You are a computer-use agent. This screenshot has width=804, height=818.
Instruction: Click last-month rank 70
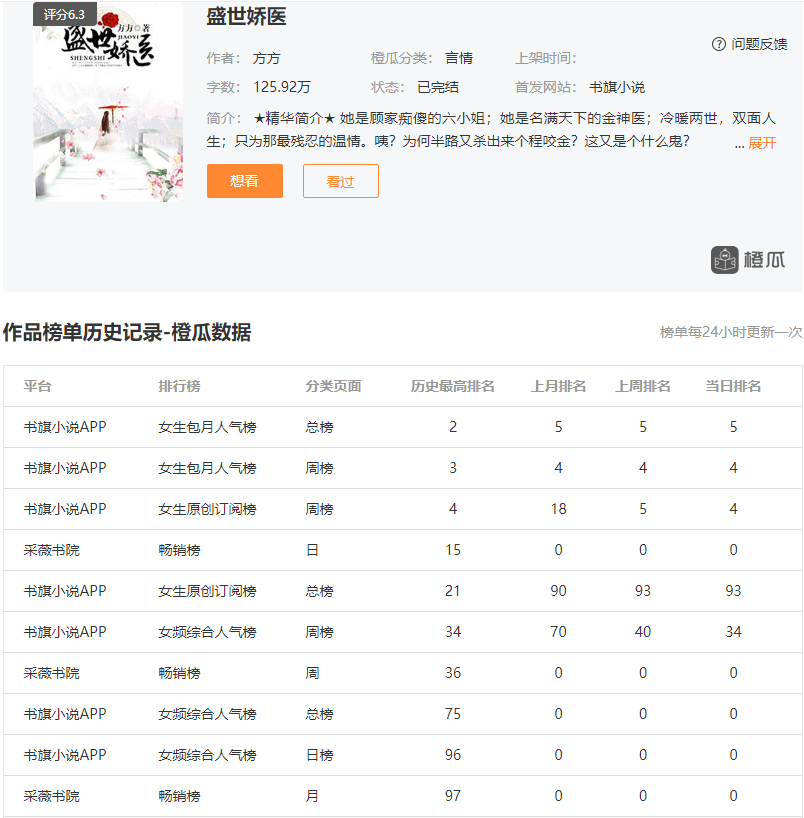pos(558,632)
